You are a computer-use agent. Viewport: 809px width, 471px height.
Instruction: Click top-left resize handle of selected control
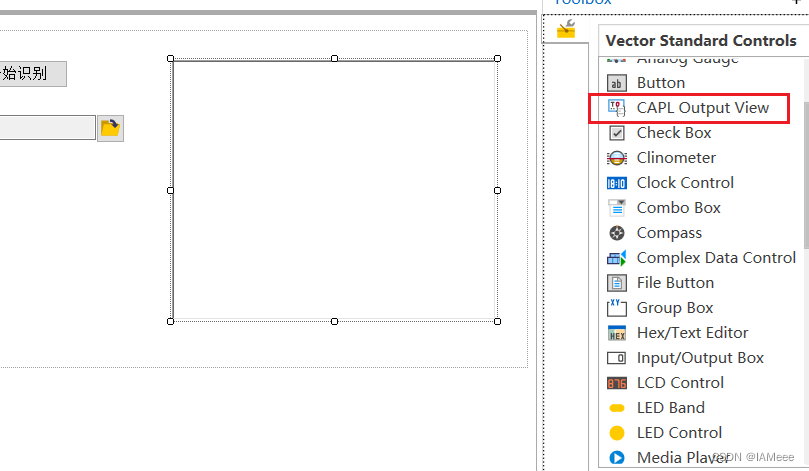[171, 59]
